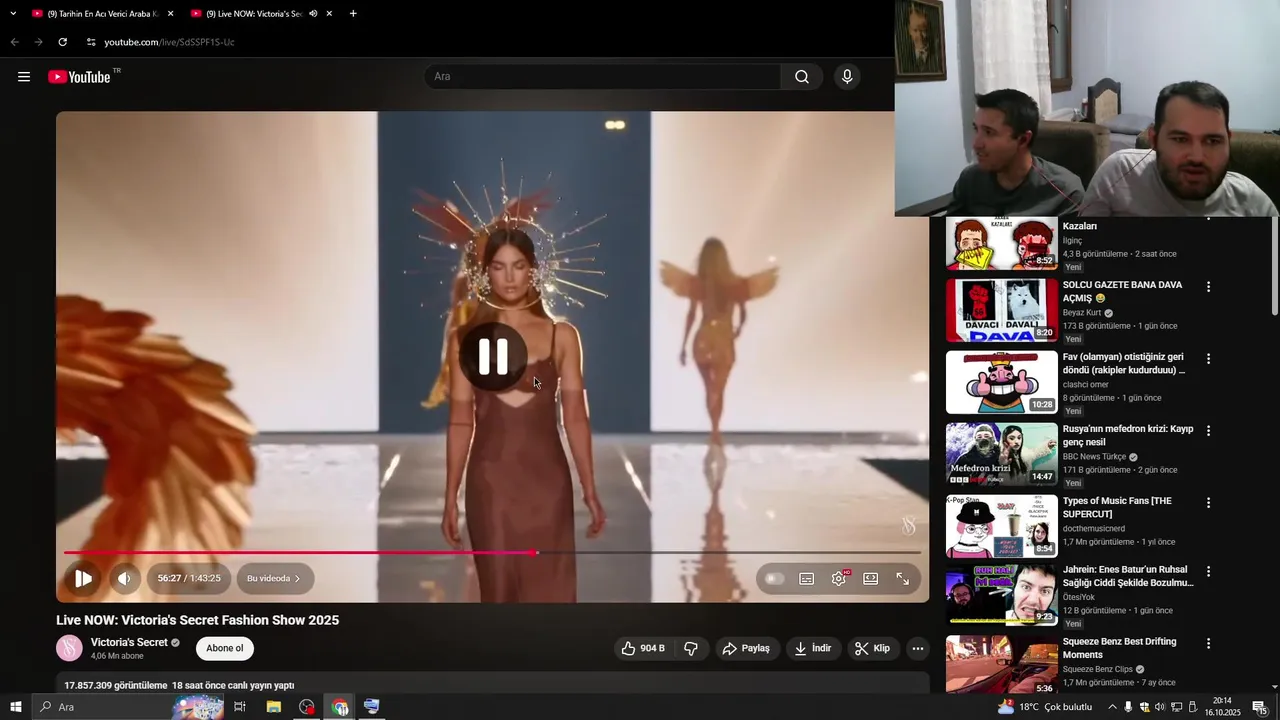Open Chrome from the taskbar
Screen dimensions: 1280x720
coord(340,707)
